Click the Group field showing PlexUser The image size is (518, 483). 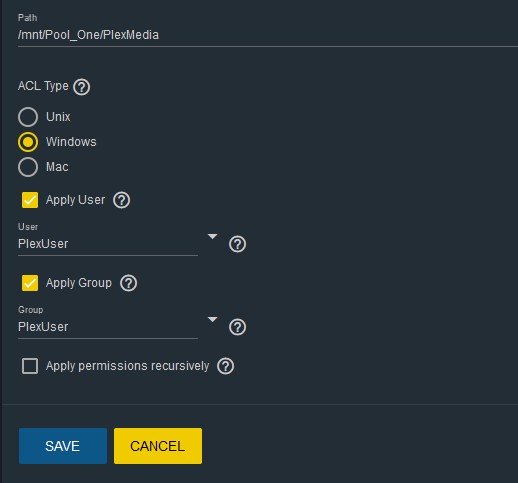pyautogui.click(x=108, y=327)
